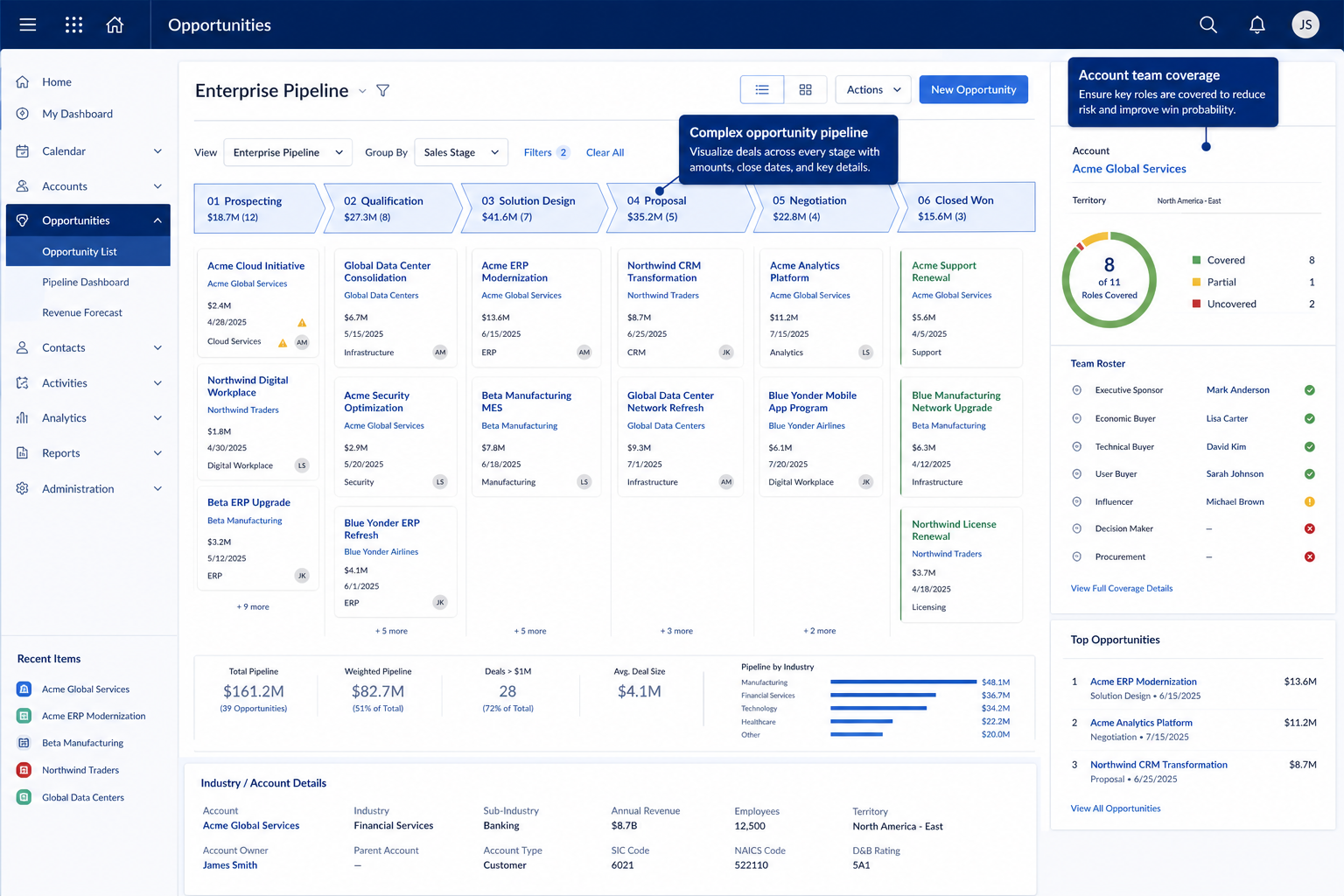Switch to card grid view

point(805,89)
